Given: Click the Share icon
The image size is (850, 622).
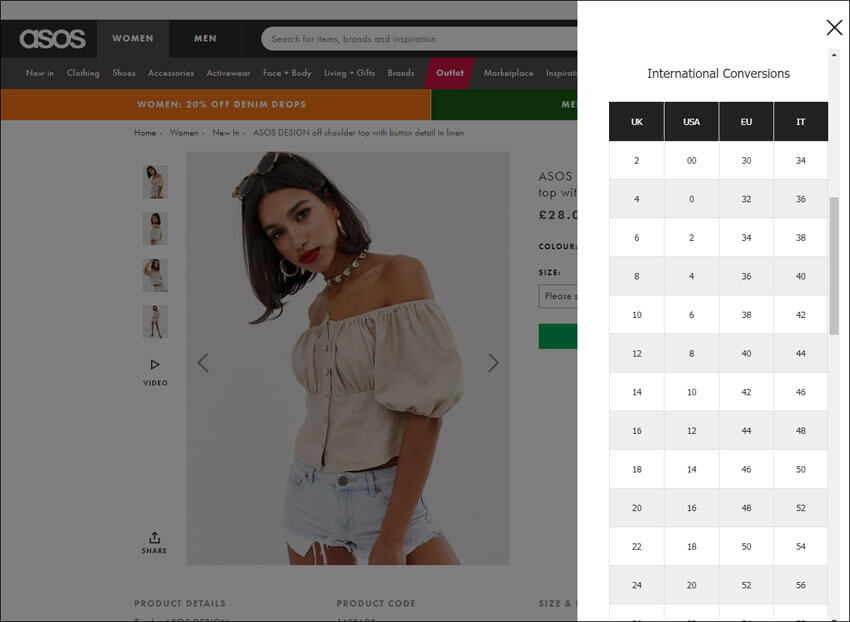Looking at the screenshot, I should coord(154,537).
